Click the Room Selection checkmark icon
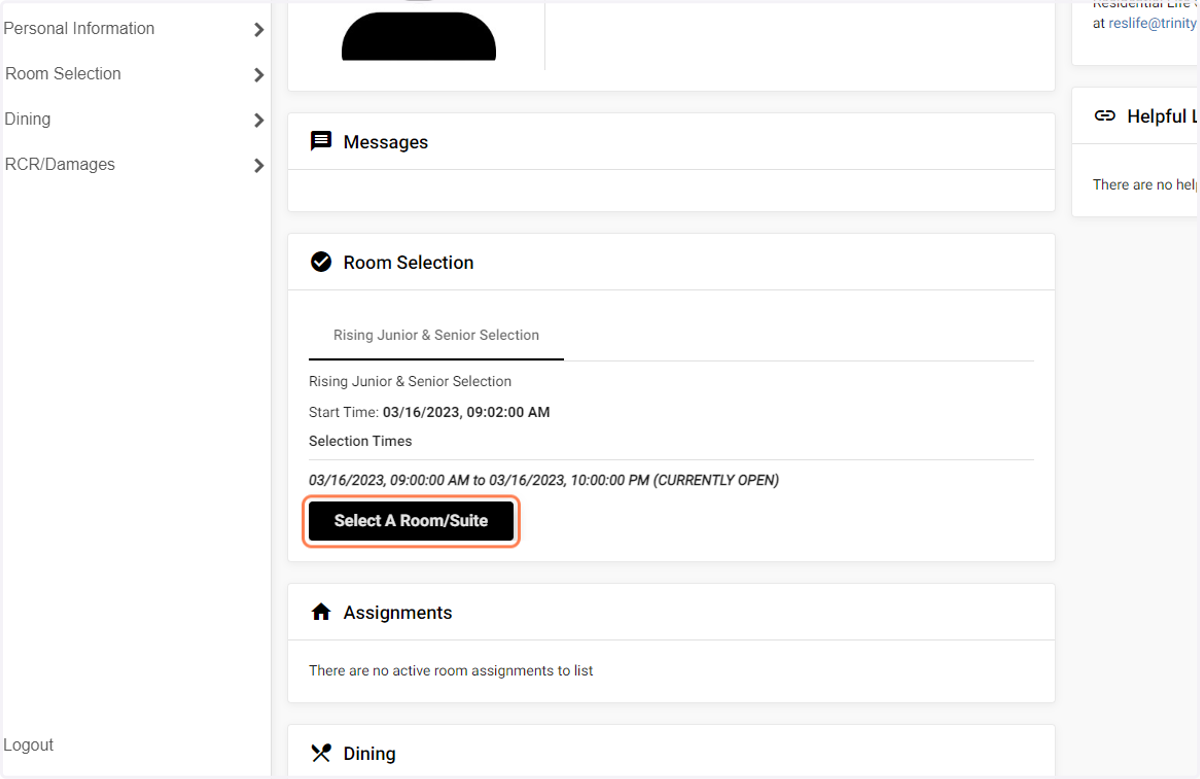 pyautogui.click(x=321, y=262)
